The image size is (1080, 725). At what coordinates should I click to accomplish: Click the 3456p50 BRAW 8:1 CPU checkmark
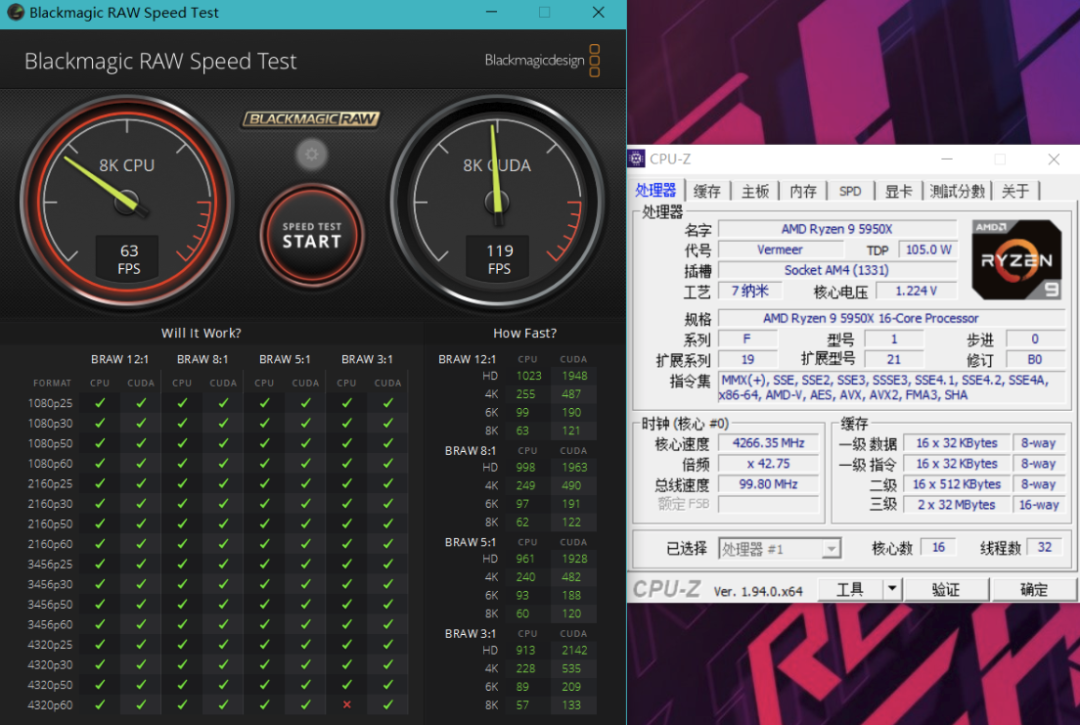[182, 604]
